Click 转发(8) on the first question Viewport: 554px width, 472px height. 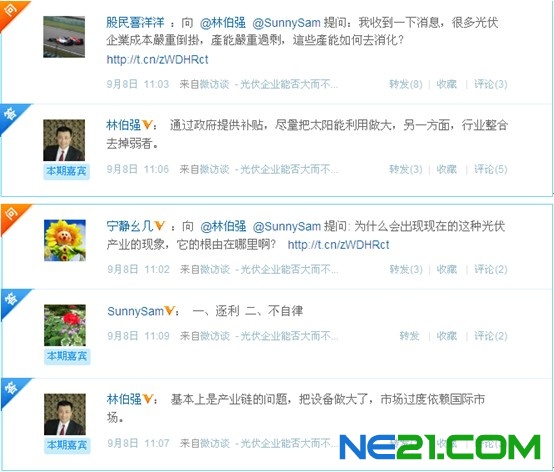406,84
